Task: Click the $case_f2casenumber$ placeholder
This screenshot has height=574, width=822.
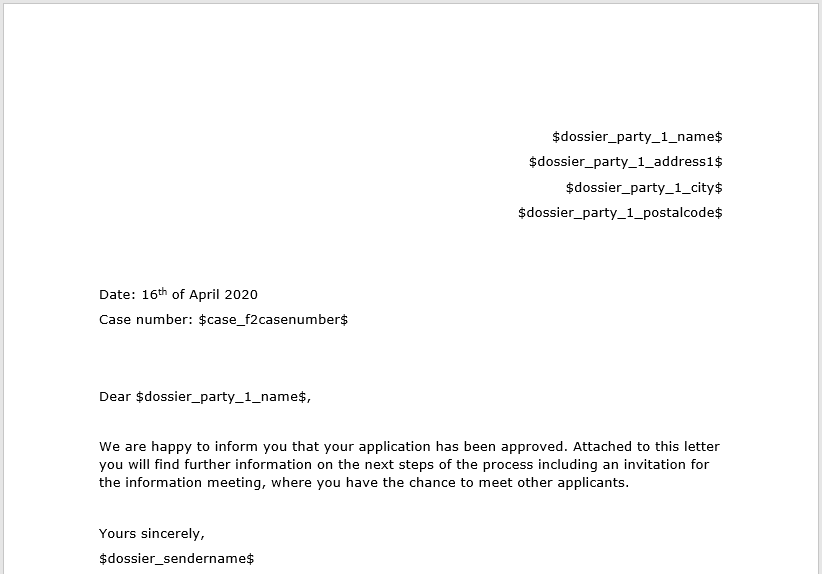Action: [x=273, y=320]
